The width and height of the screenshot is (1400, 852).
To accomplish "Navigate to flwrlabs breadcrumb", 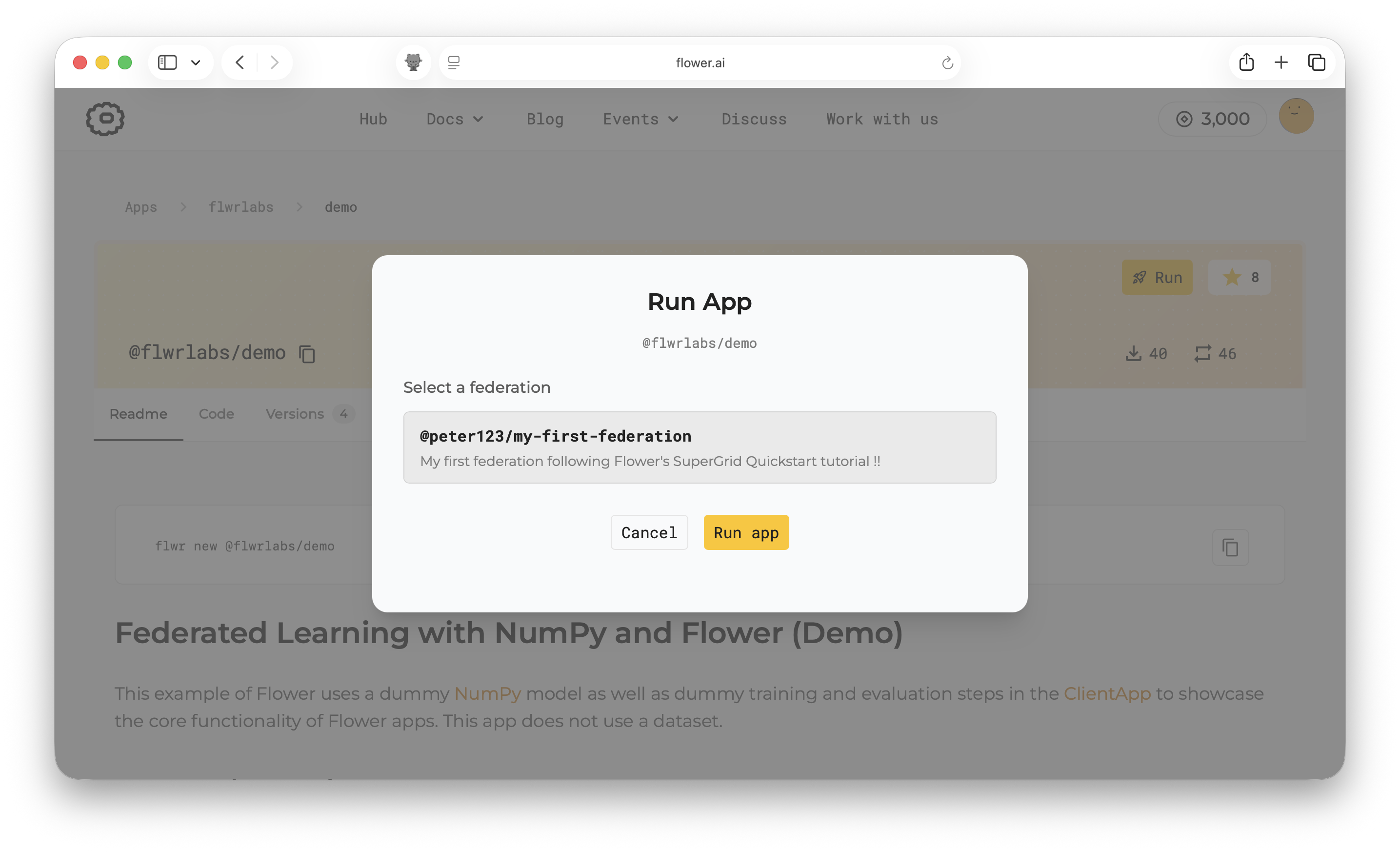I will (x=241, y=207).
